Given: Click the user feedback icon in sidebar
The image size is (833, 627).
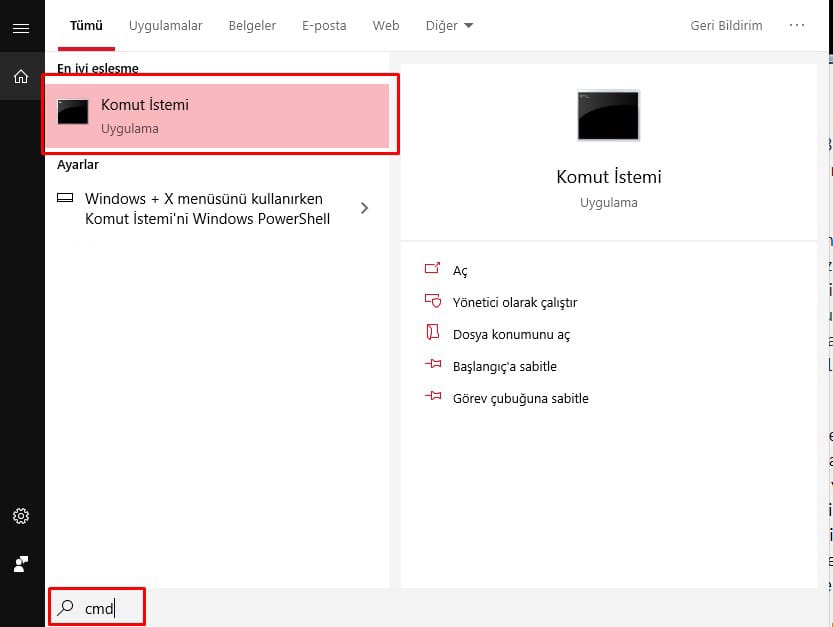Looking at the screenshot, I should 20,564.
